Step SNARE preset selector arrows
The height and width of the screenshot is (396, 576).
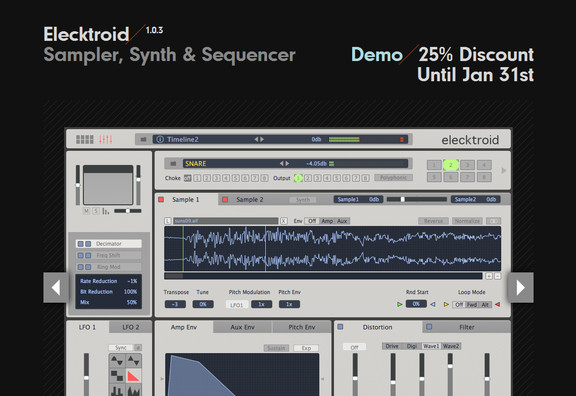284,163
